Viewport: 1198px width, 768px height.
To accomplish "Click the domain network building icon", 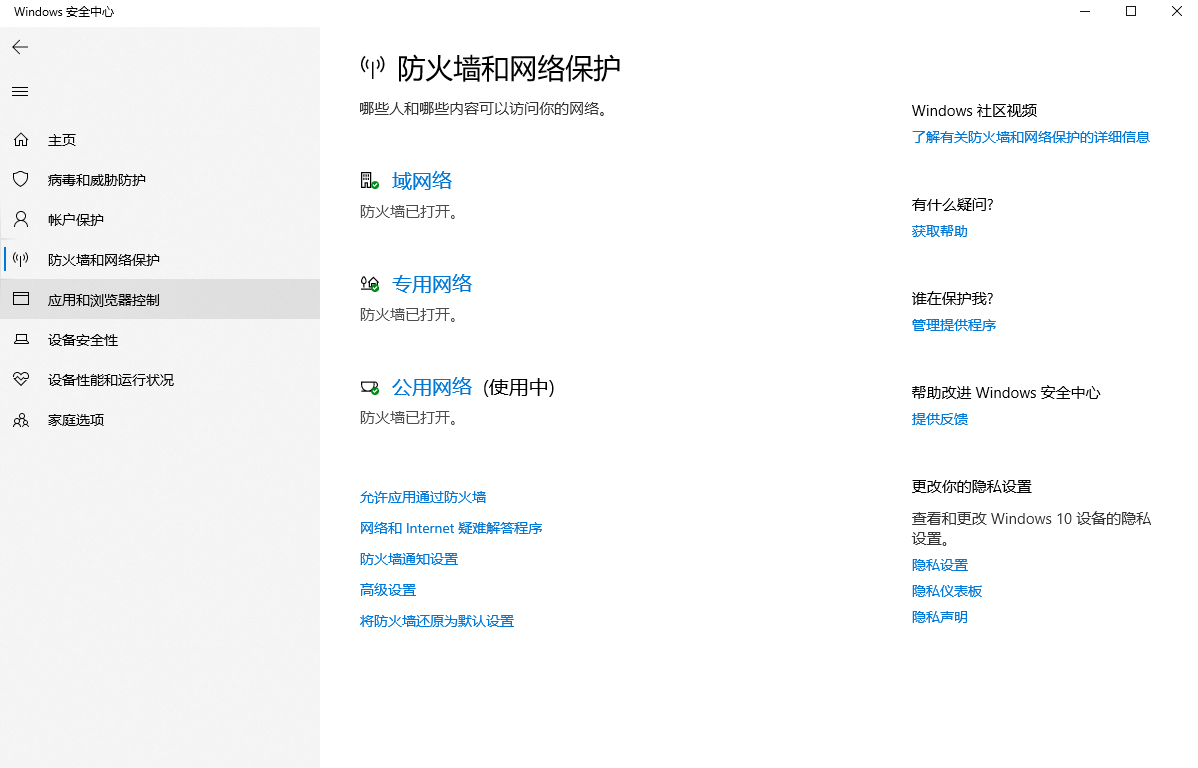I will [370, 181].
